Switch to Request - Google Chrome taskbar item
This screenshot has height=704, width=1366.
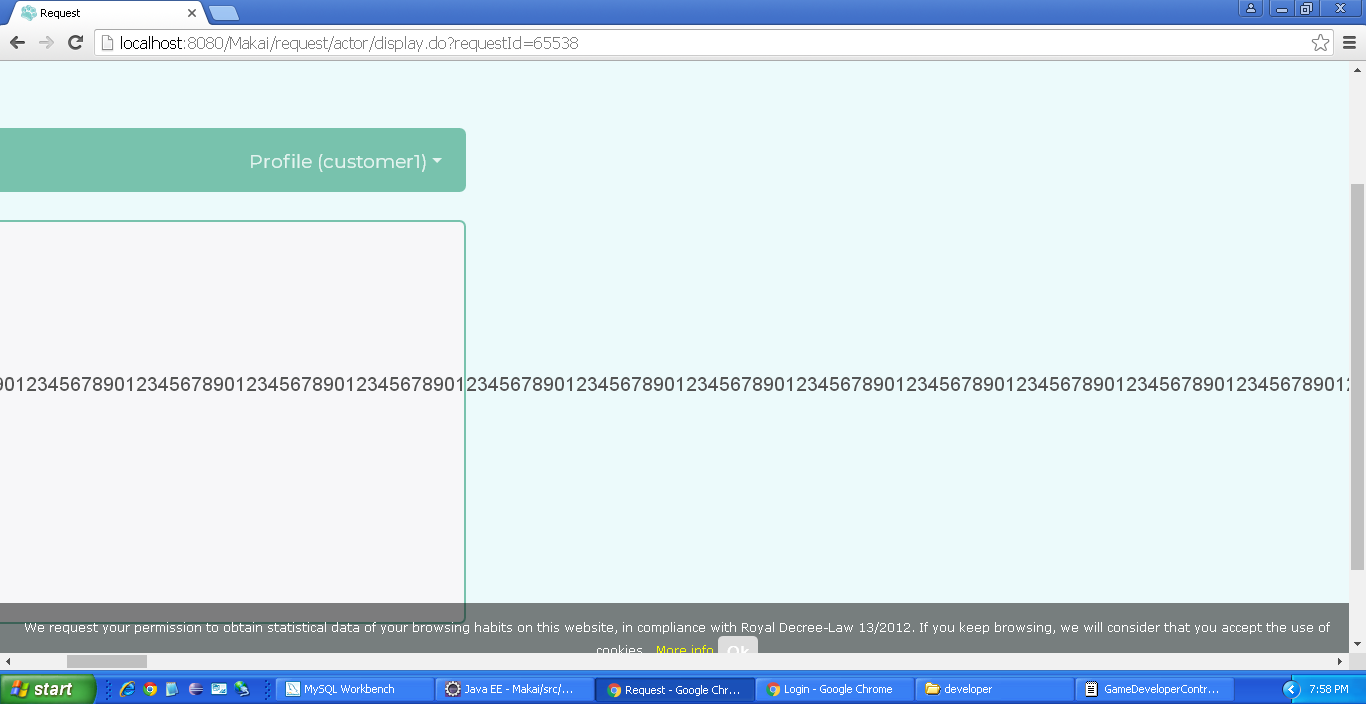[x=674, y=689]
